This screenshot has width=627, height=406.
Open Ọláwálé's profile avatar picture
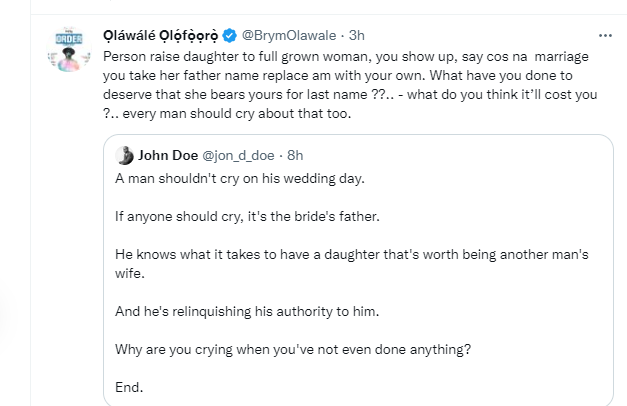point(67,49)
